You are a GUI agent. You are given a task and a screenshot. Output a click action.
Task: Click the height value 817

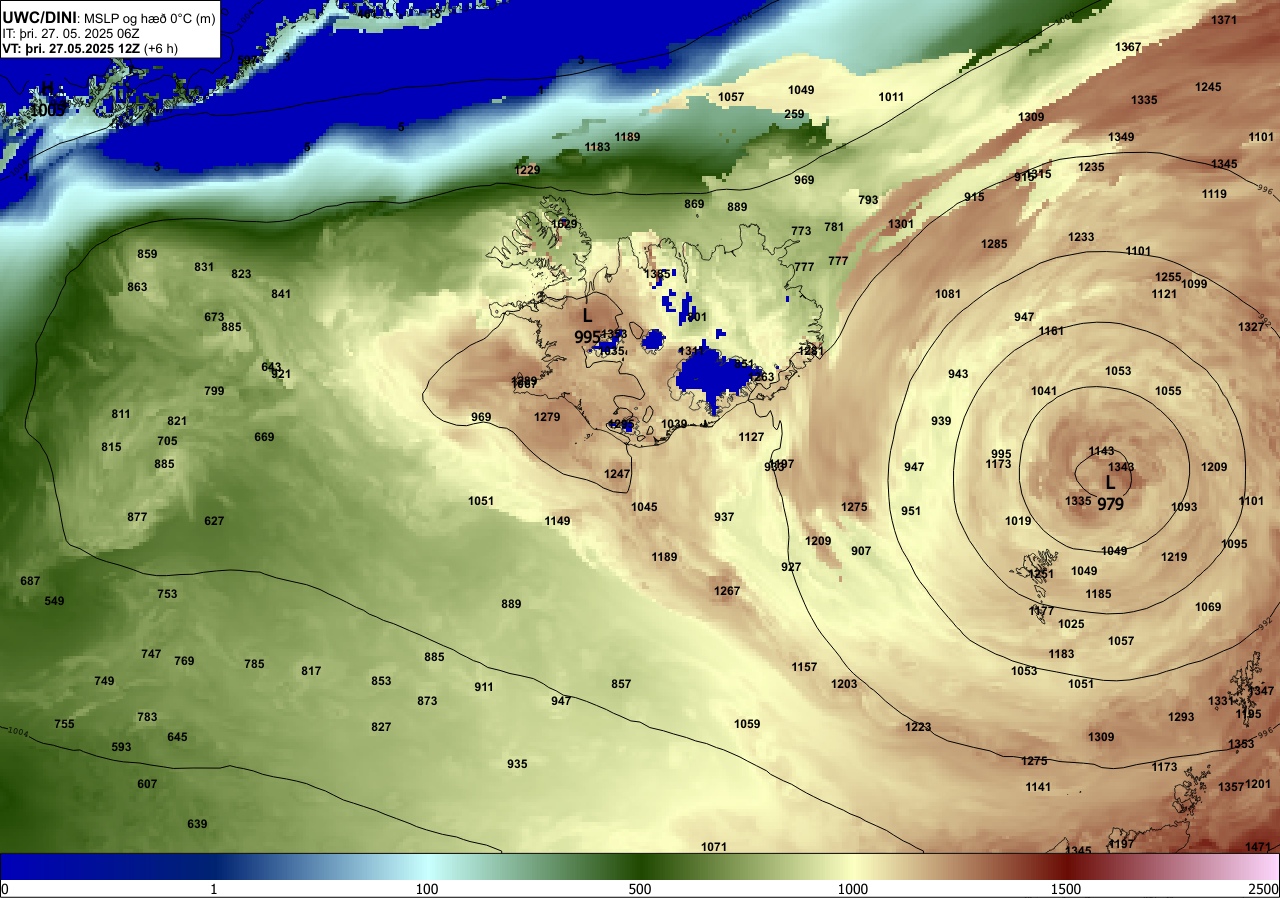coord(311,671)
